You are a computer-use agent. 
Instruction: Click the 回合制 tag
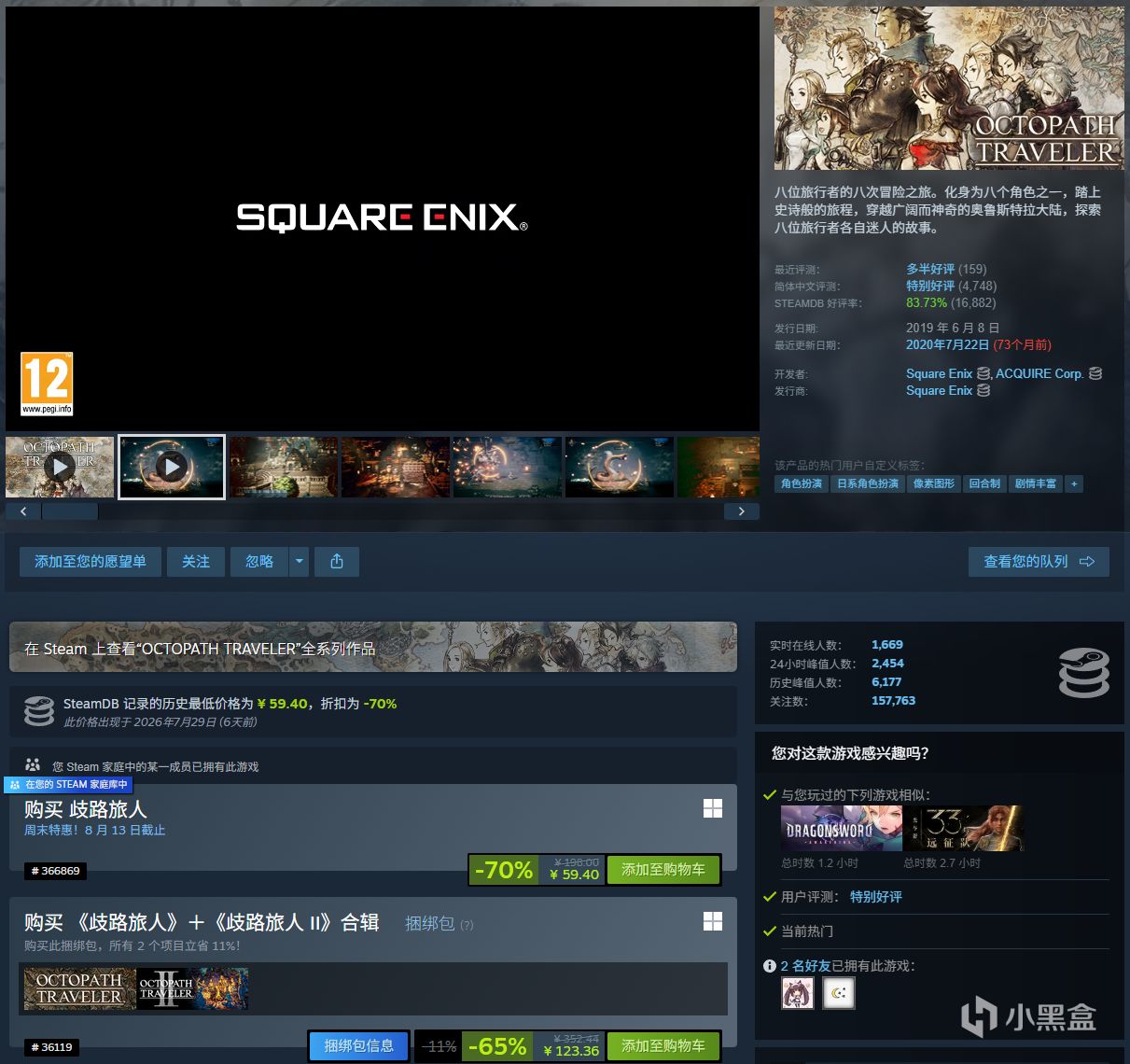[984, 483]
